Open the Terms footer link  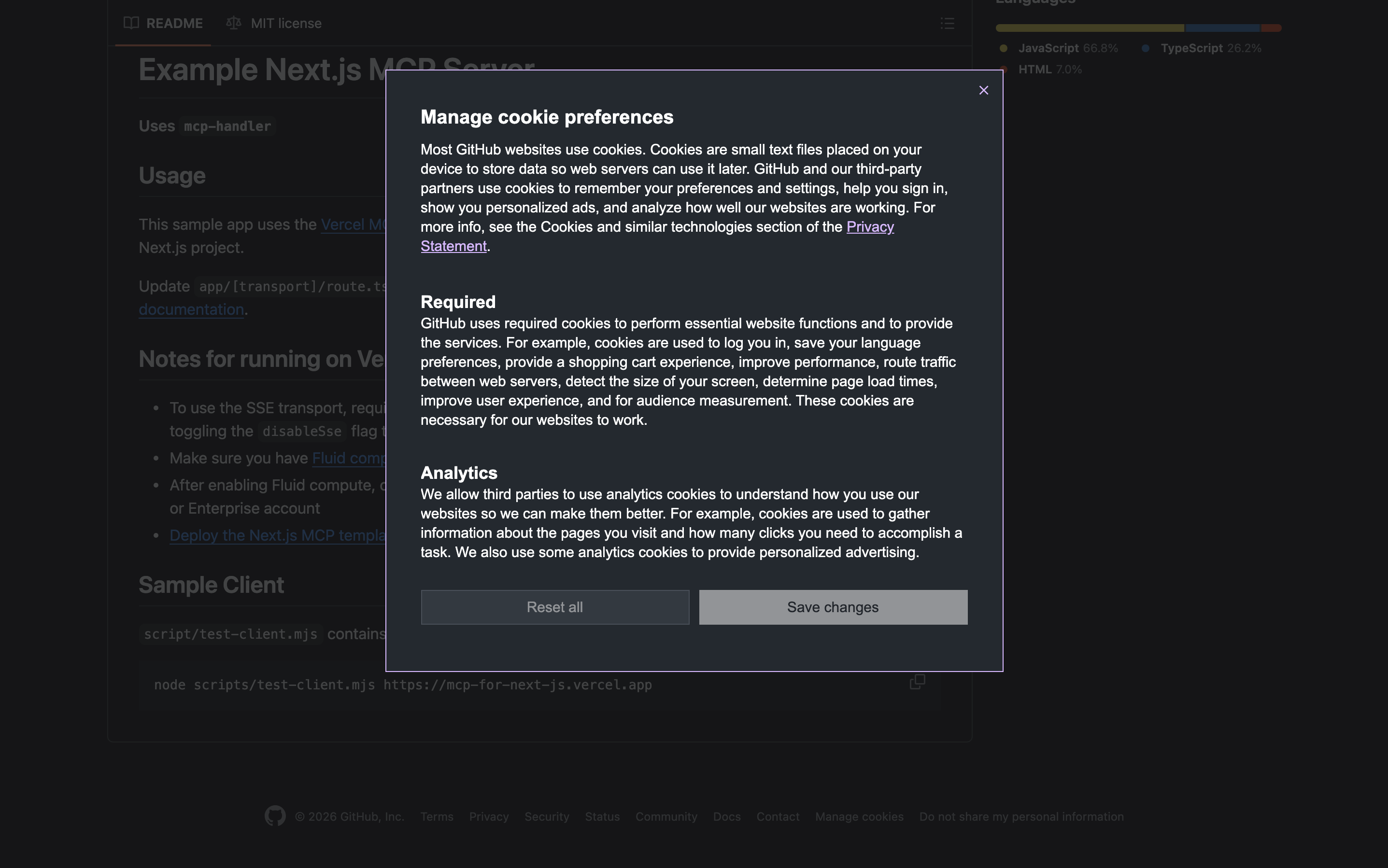437,816
